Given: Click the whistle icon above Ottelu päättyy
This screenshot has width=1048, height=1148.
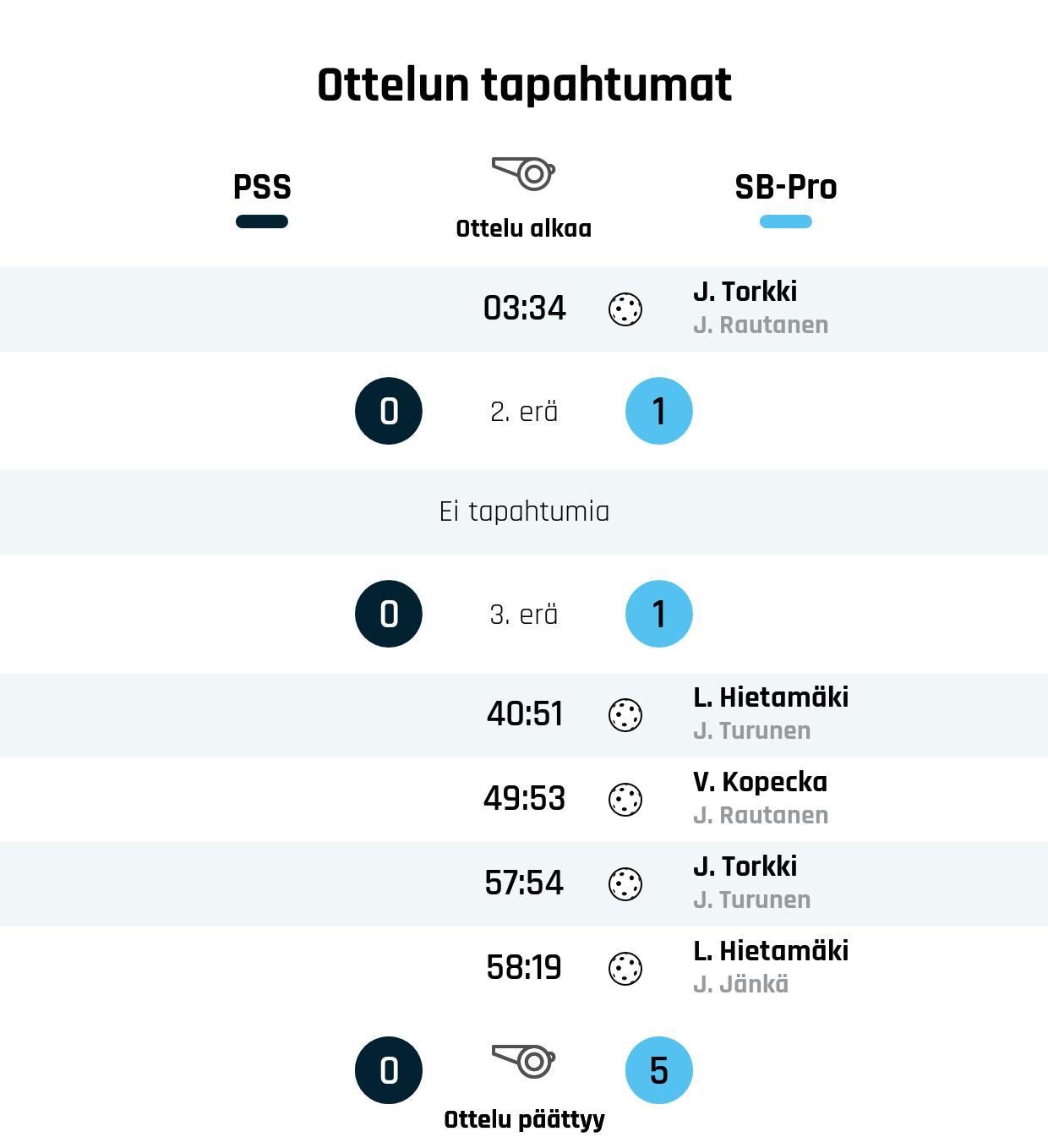Looking at the screenshot, I should [524, 1061].
